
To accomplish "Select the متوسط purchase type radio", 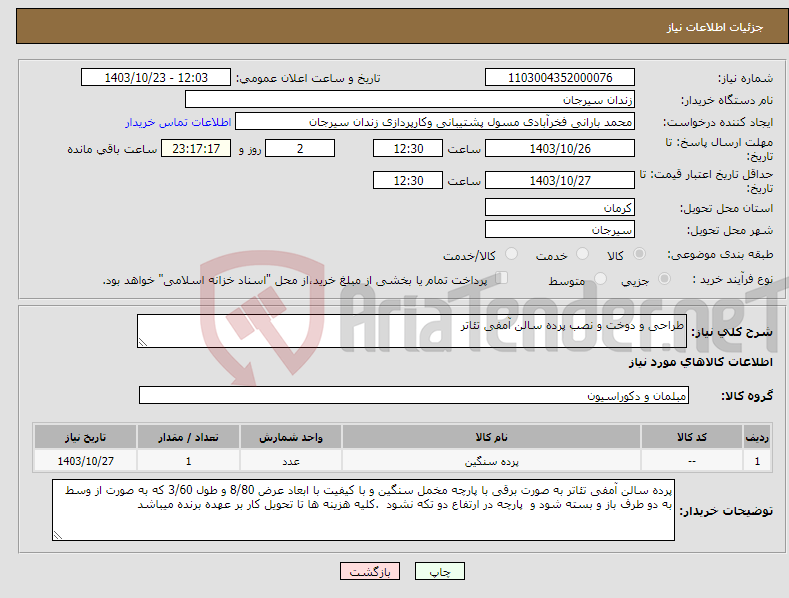I will point(600,278).
